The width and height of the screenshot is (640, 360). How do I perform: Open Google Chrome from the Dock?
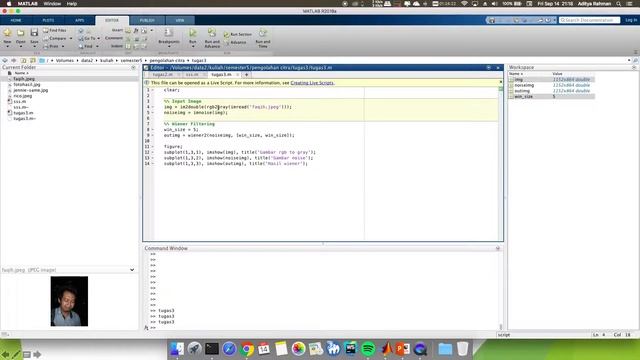tap(247, 349)
